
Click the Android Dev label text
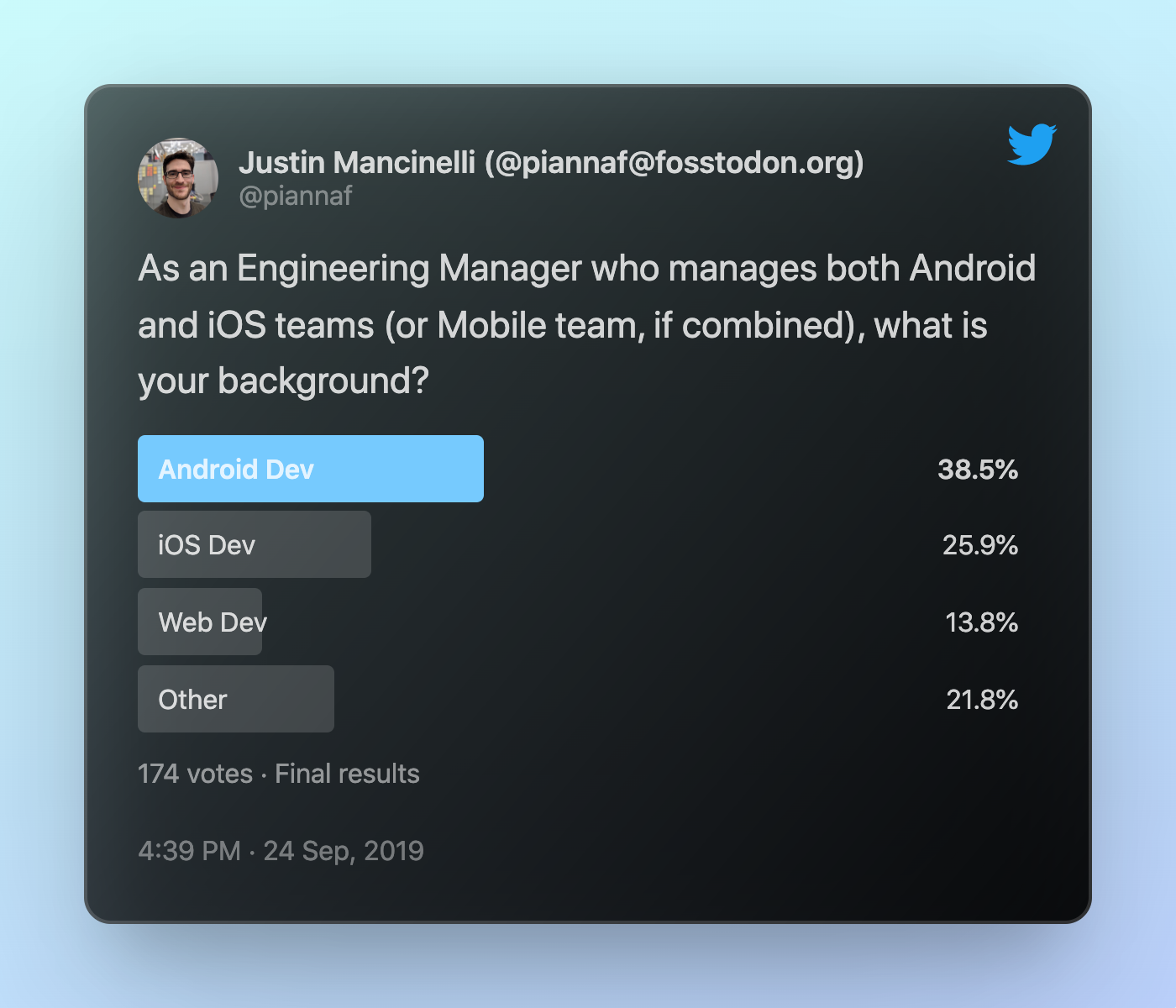pos(236,469)
